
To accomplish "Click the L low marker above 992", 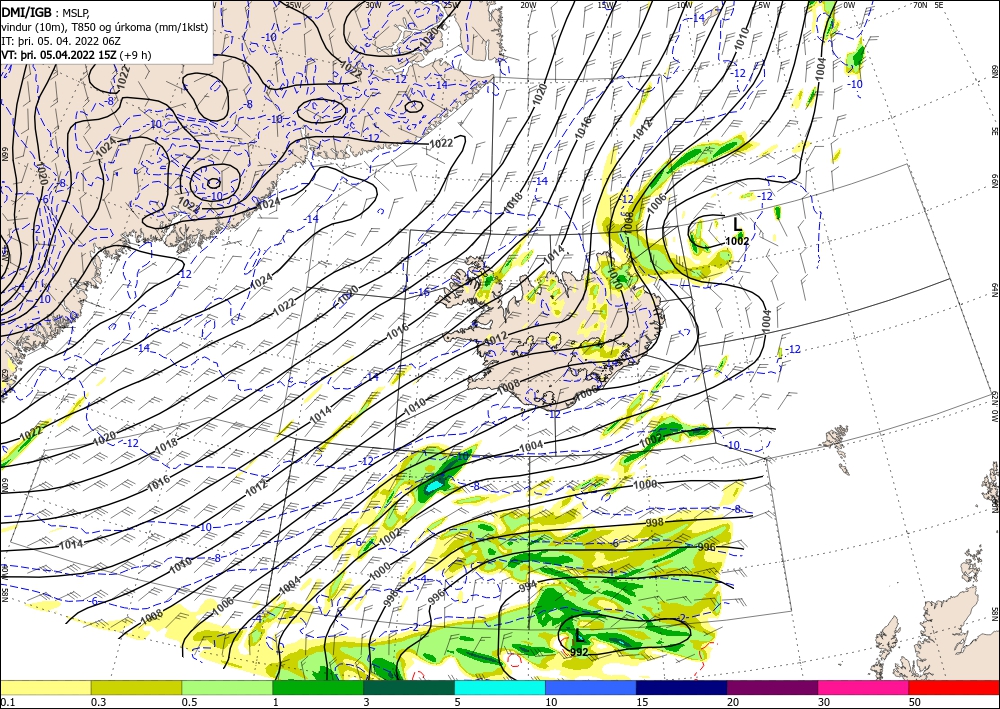I will pyautogui.click(x=578, y=635).
